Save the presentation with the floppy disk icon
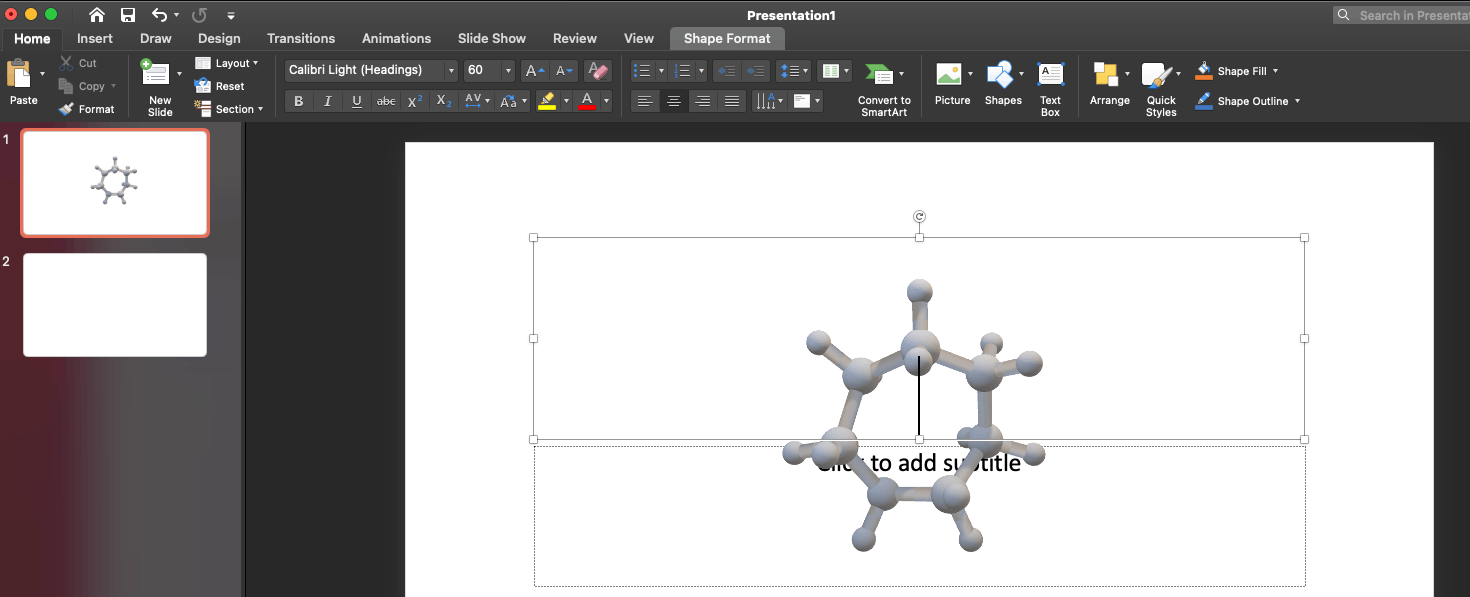 pos(128,15)
